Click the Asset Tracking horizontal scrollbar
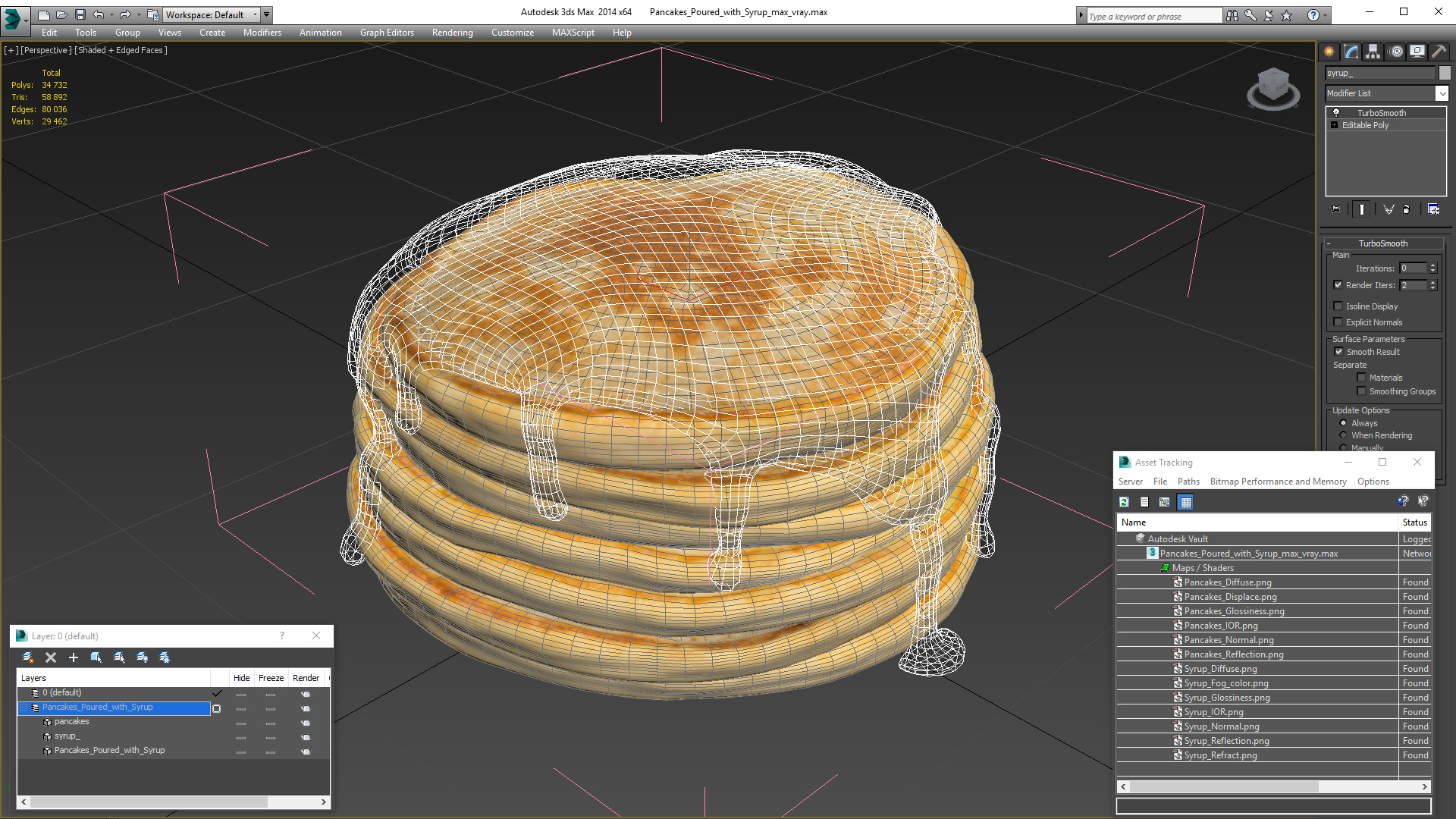Image resolution: width=1456 pixels, height=819 pixels. (x=1273, y=787)
